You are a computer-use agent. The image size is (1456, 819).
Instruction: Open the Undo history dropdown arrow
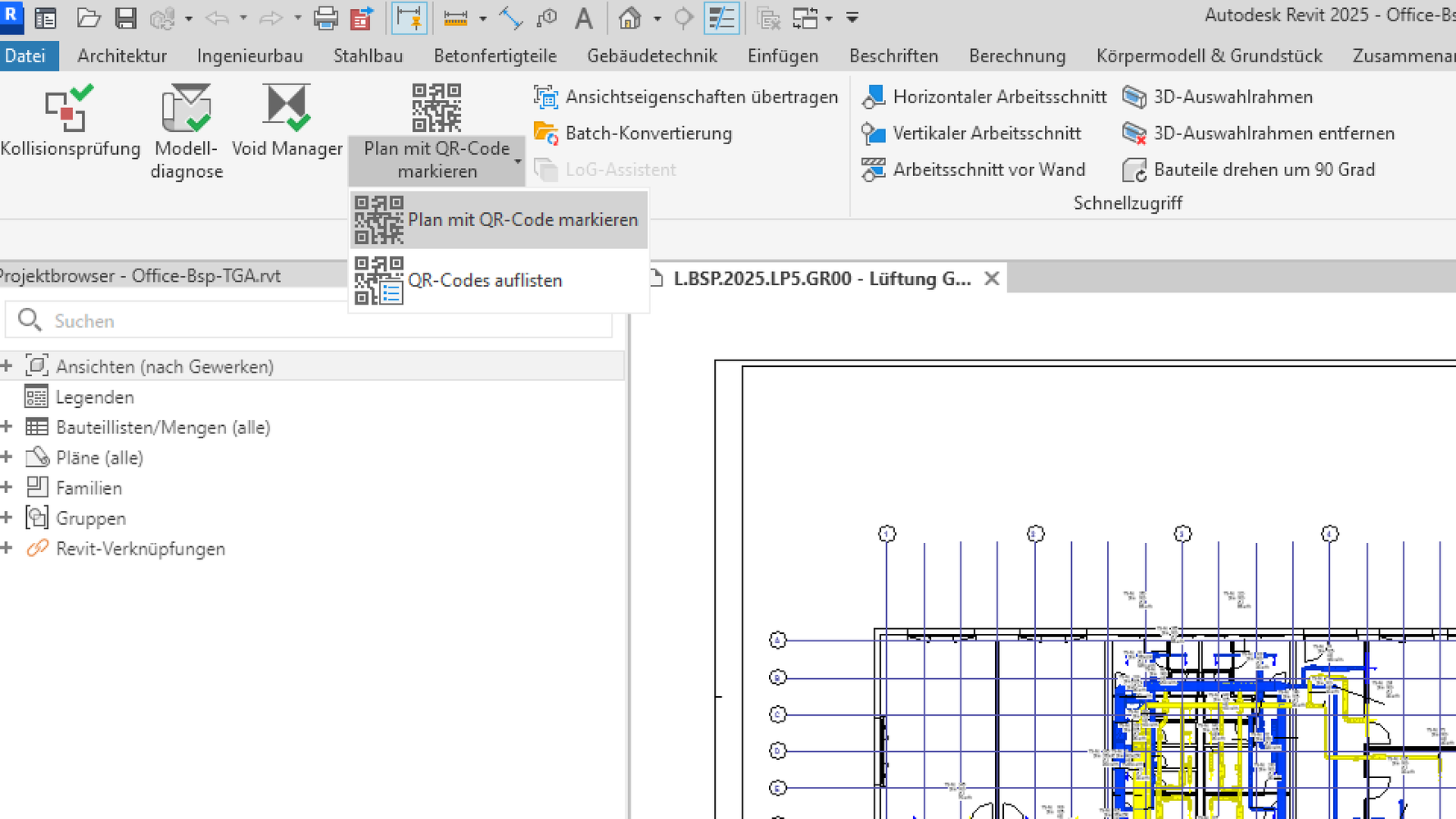click(x=243, y=18)
